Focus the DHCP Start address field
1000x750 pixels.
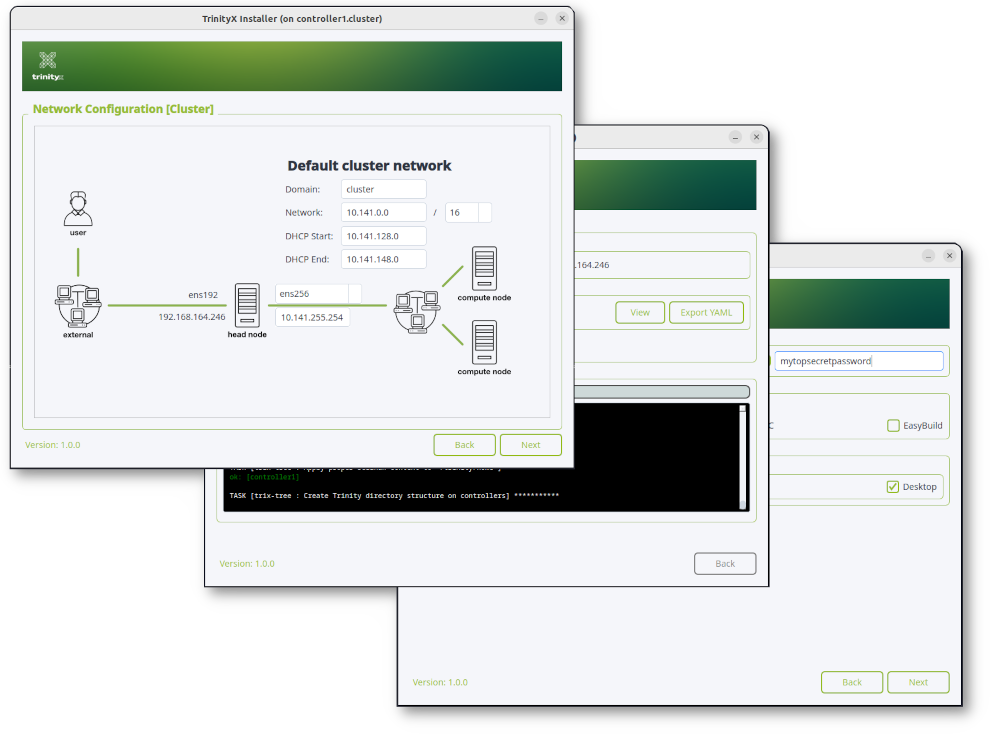pyautogui.click(x=384, y=236)
